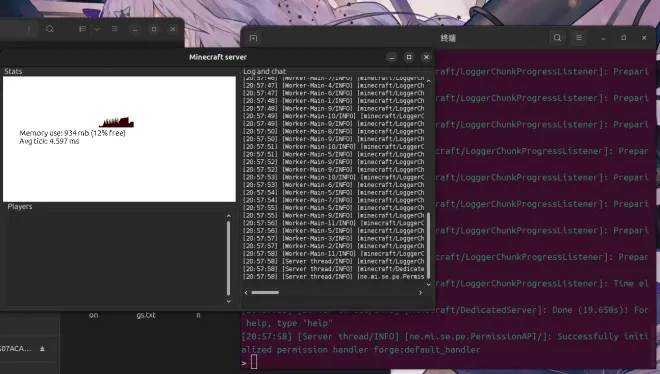Click the Worker-Main-11 log line at 20:57:56

point(334,223)
